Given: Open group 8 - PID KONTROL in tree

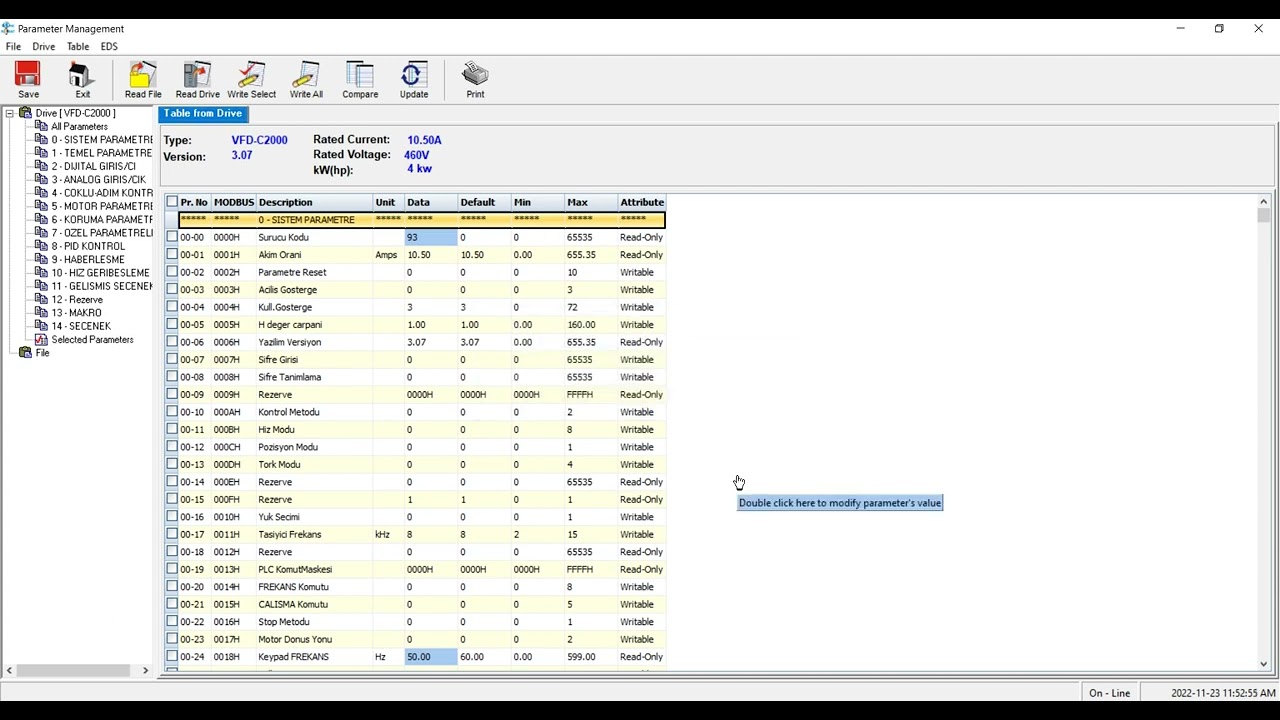Looking at the screenshot, I should (x=88, y=246).
